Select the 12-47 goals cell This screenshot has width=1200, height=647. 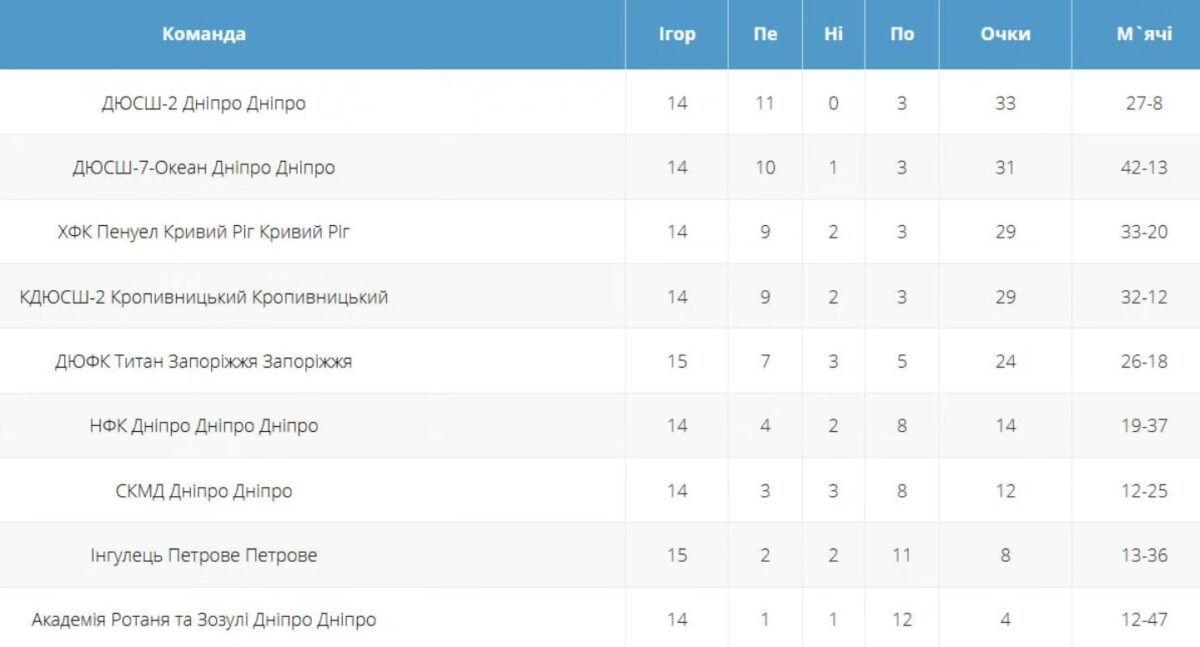coord(1144,620)
